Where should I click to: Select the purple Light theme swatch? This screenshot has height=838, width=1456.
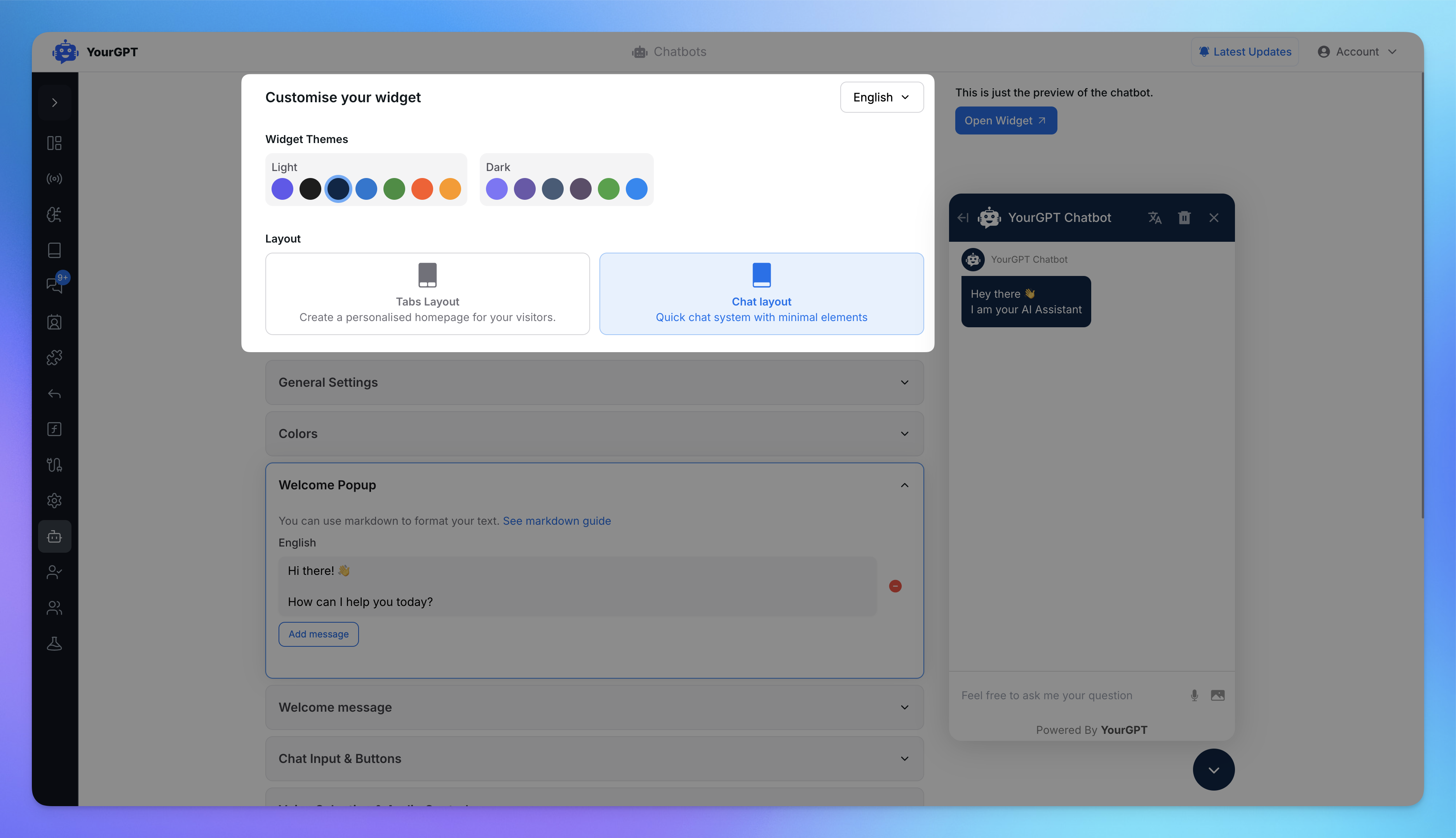coord(282,189)
